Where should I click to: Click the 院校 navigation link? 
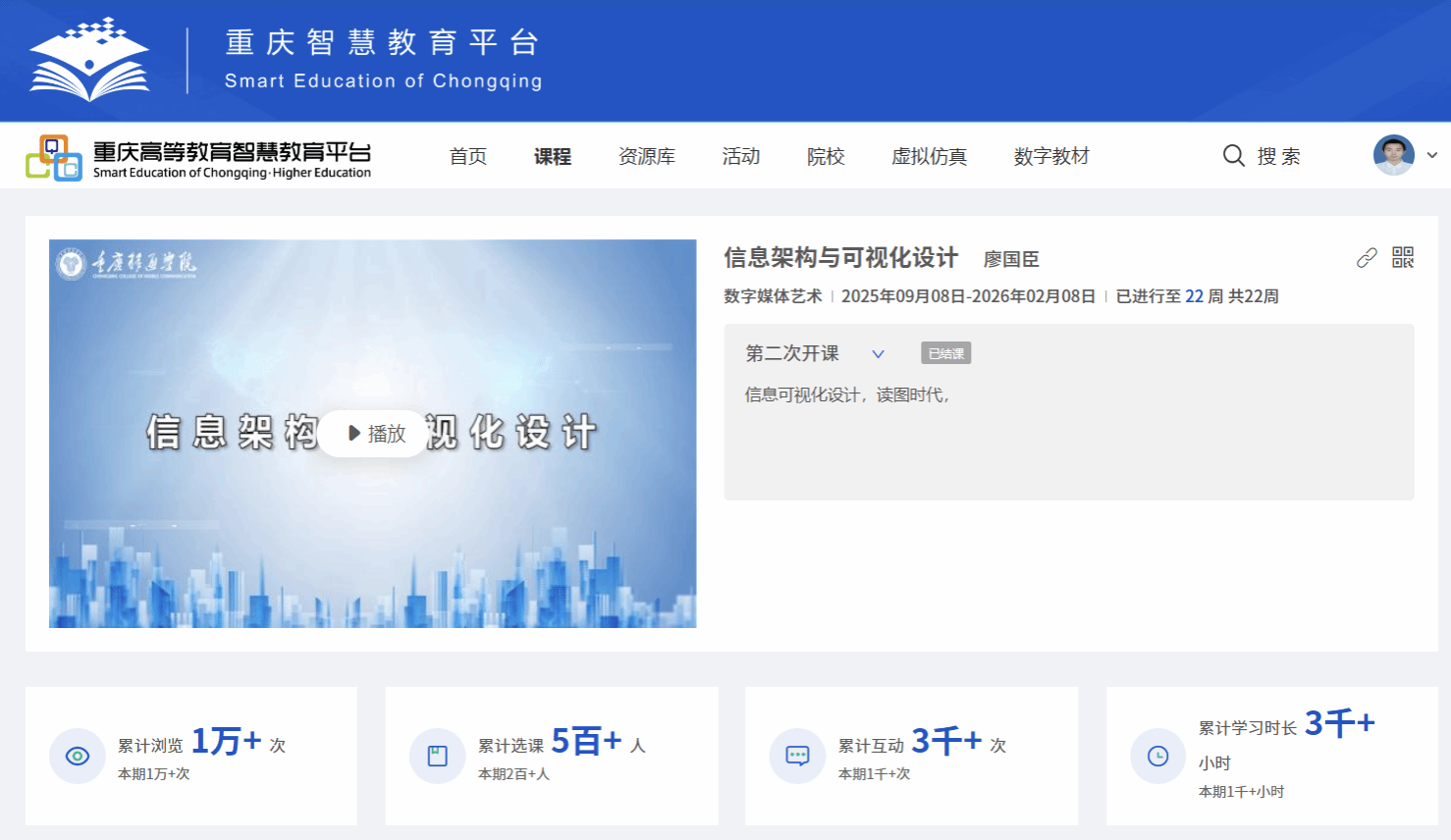pyautogui.click(x=826, y=156)
